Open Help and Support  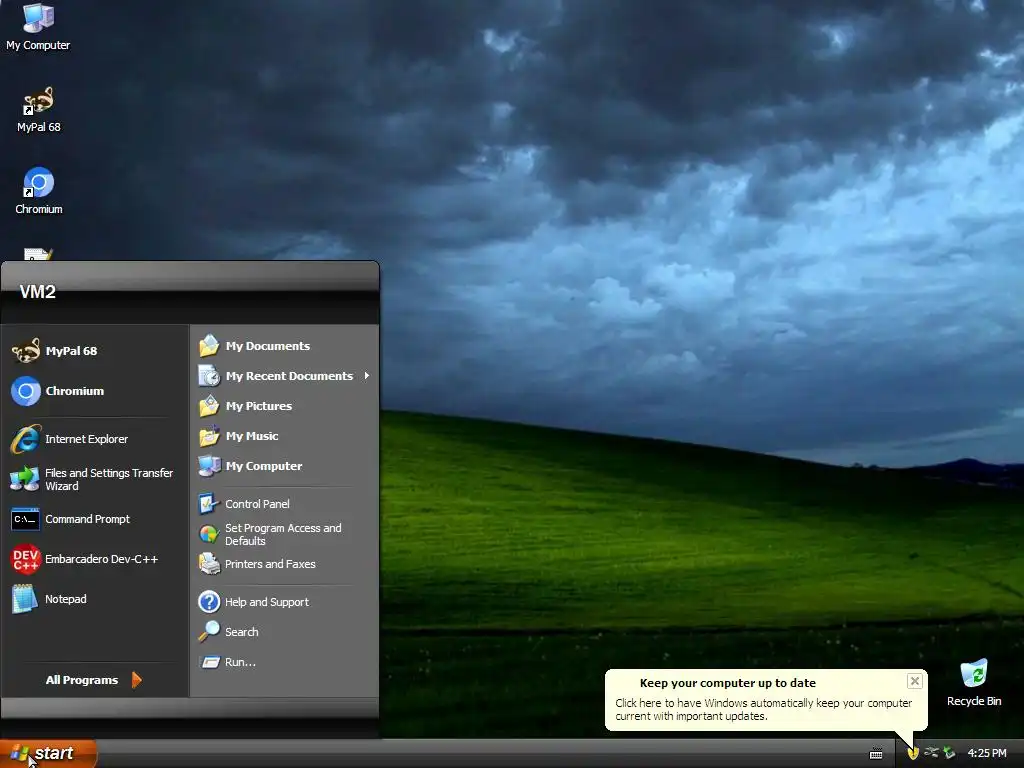pyautogui.click(x=284, y=602)
